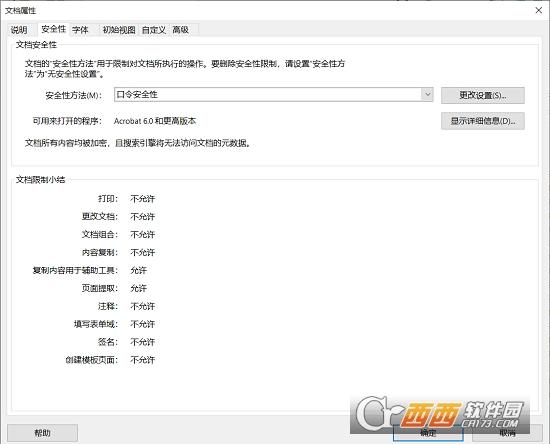Click Acrobat 6.0 和更高版本 text
Image resolution: width=550 pixels, height=444 pixels.
pyautogui.click(x=155, y=121)
